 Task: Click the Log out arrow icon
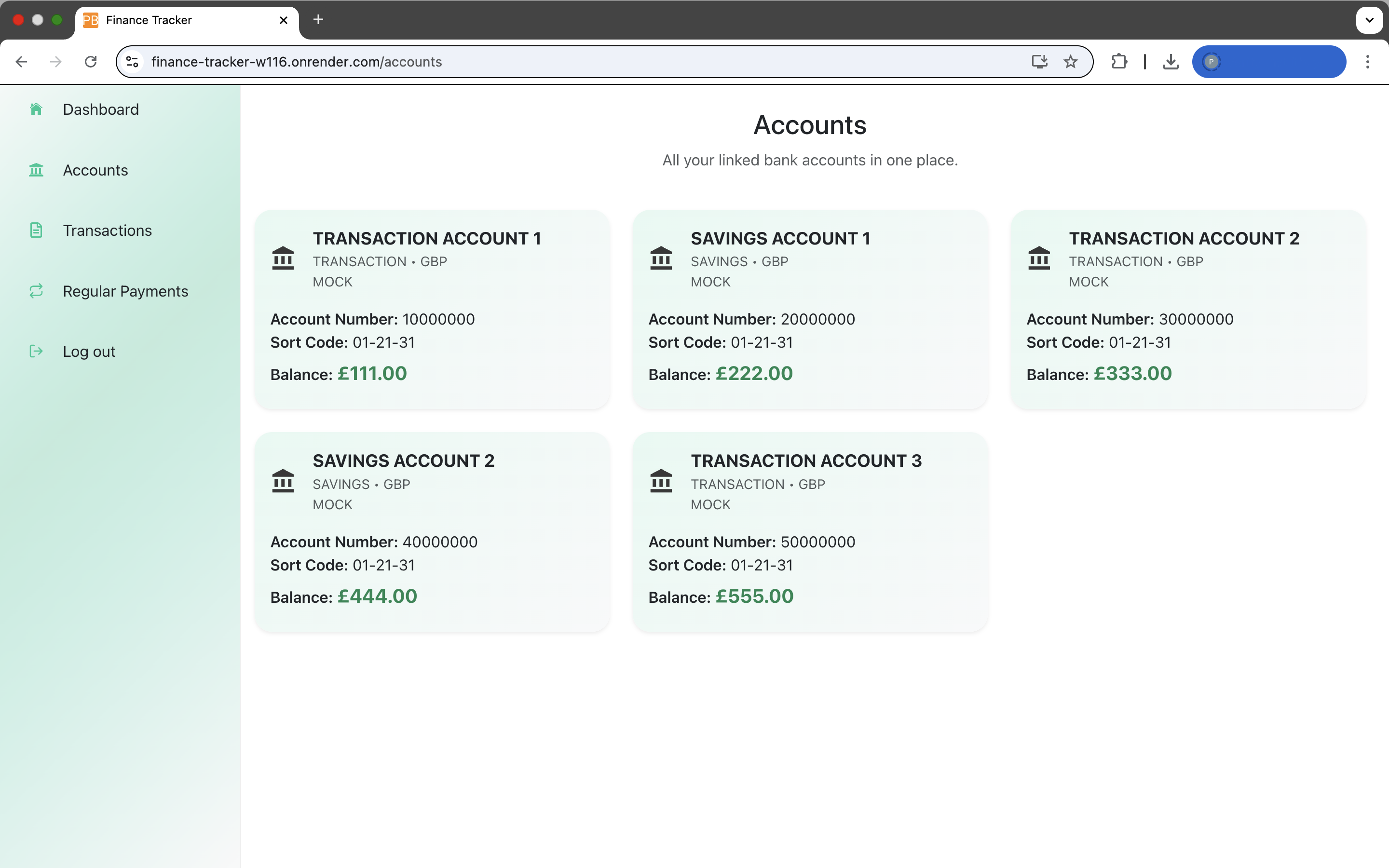36,352
